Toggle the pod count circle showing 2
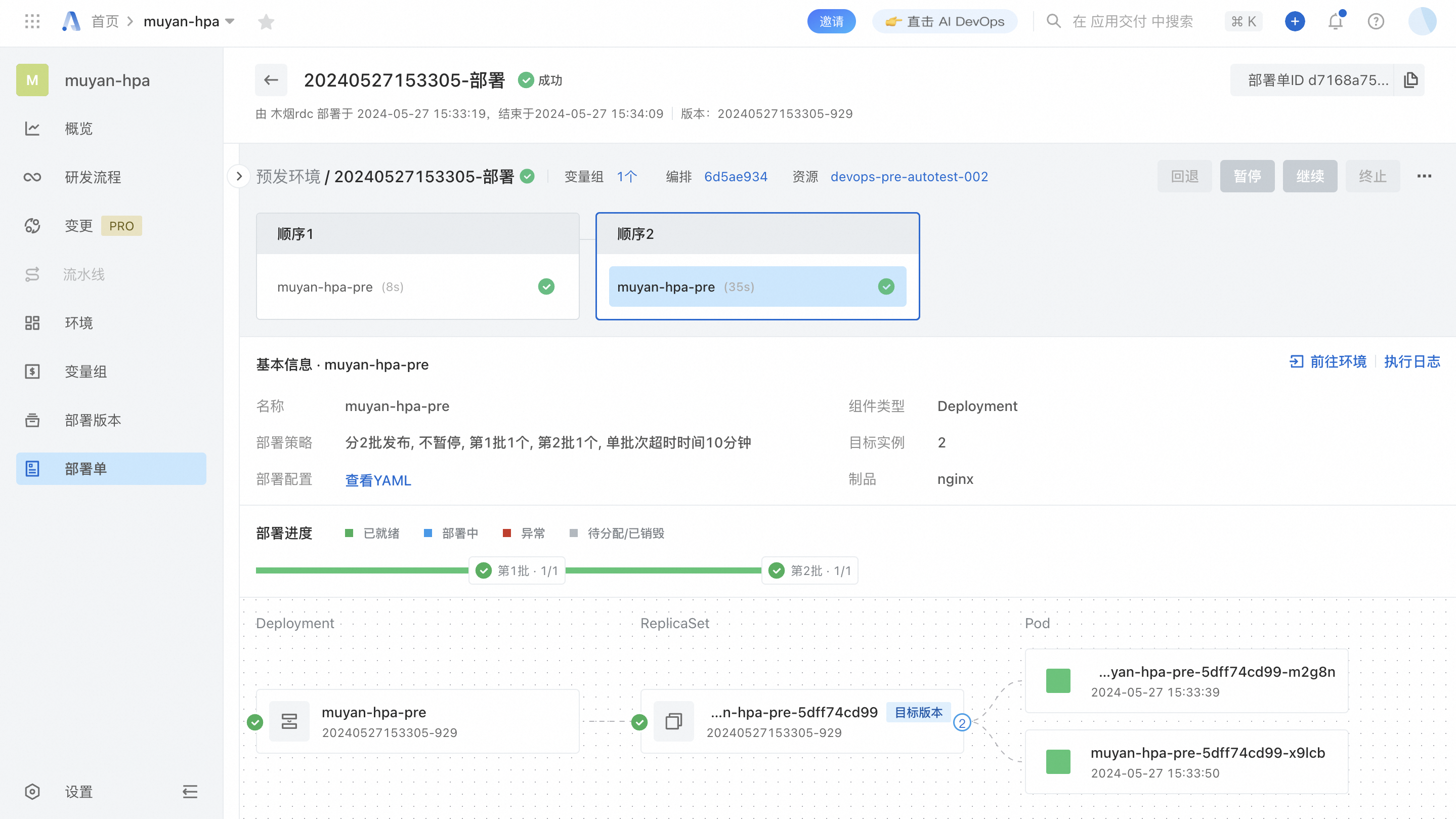The height and width of the screenshot is (819, 1456). (x=962, y=723)
